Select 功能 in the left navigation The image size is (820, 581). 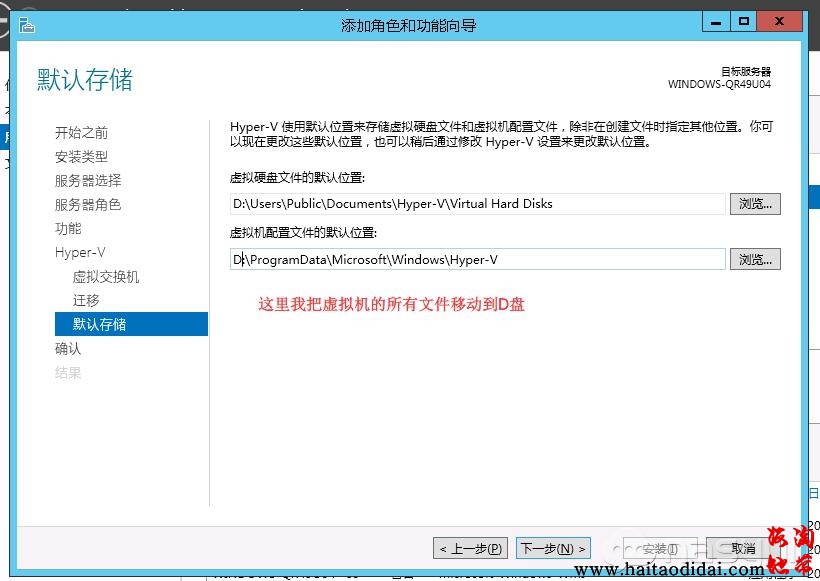[68, 229]
